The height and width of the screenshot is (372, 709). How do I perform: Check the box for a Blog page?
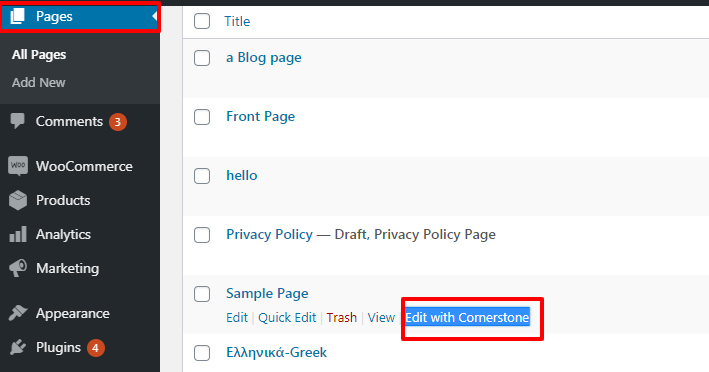coord(202,58)
